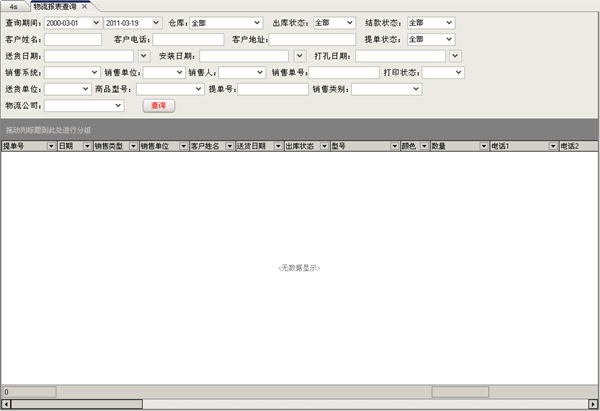Select the 物流报表查询 tab

pyautogui.click(x=54, y=6)
